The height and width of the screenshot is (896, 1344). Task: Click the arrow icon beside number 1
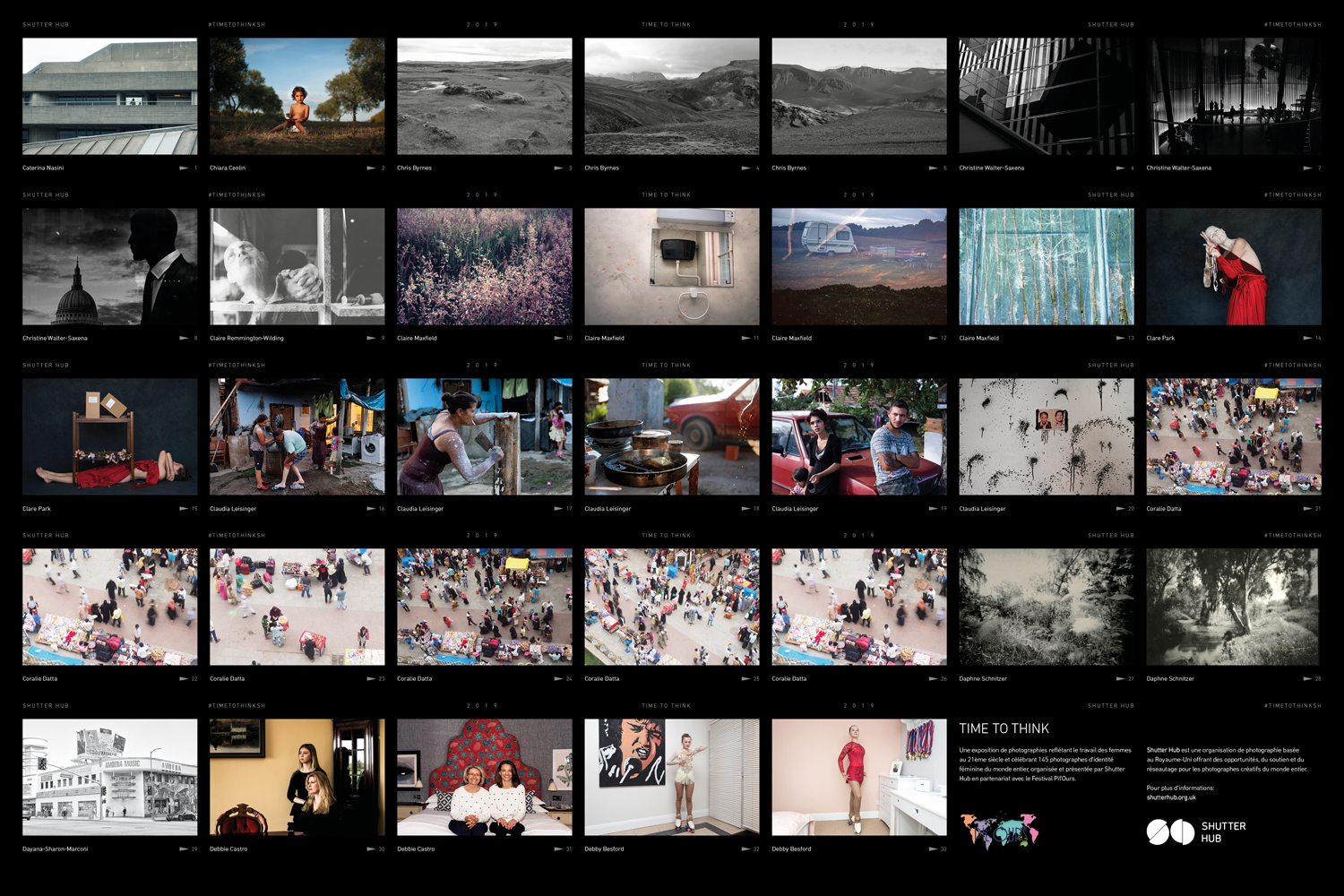coord(184,168)
